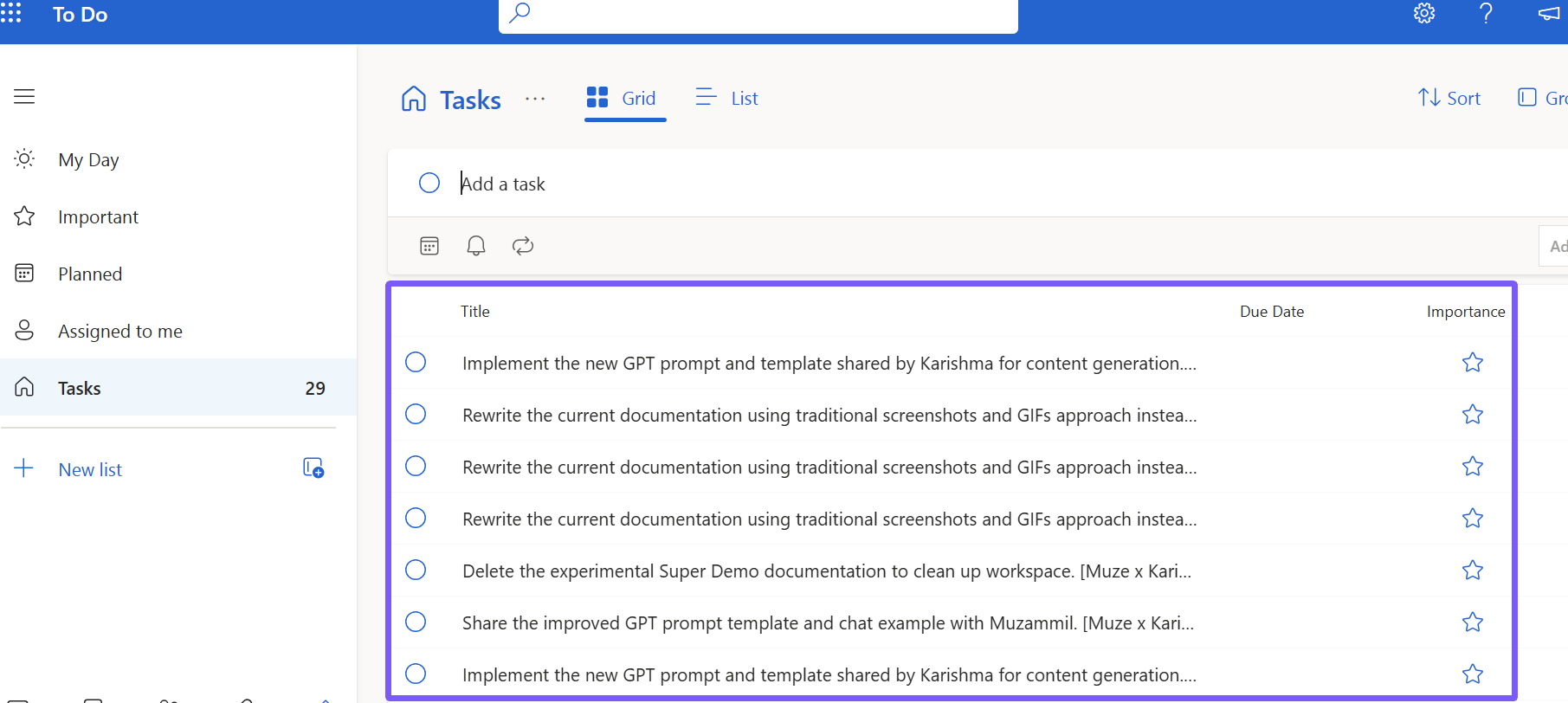Open the due date calendar picker
This screenshot has width=1568, height=703.
429,246
